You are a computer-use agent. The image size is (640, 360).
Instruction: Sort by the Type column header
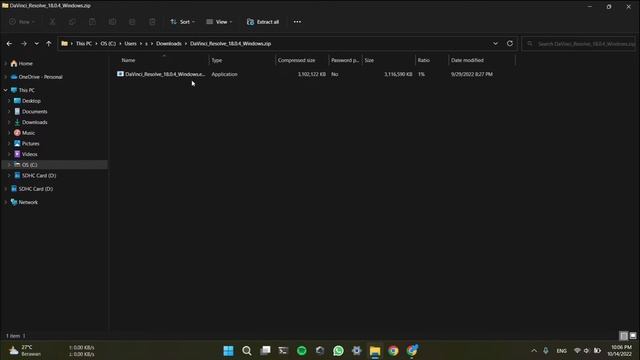[217, 60]
